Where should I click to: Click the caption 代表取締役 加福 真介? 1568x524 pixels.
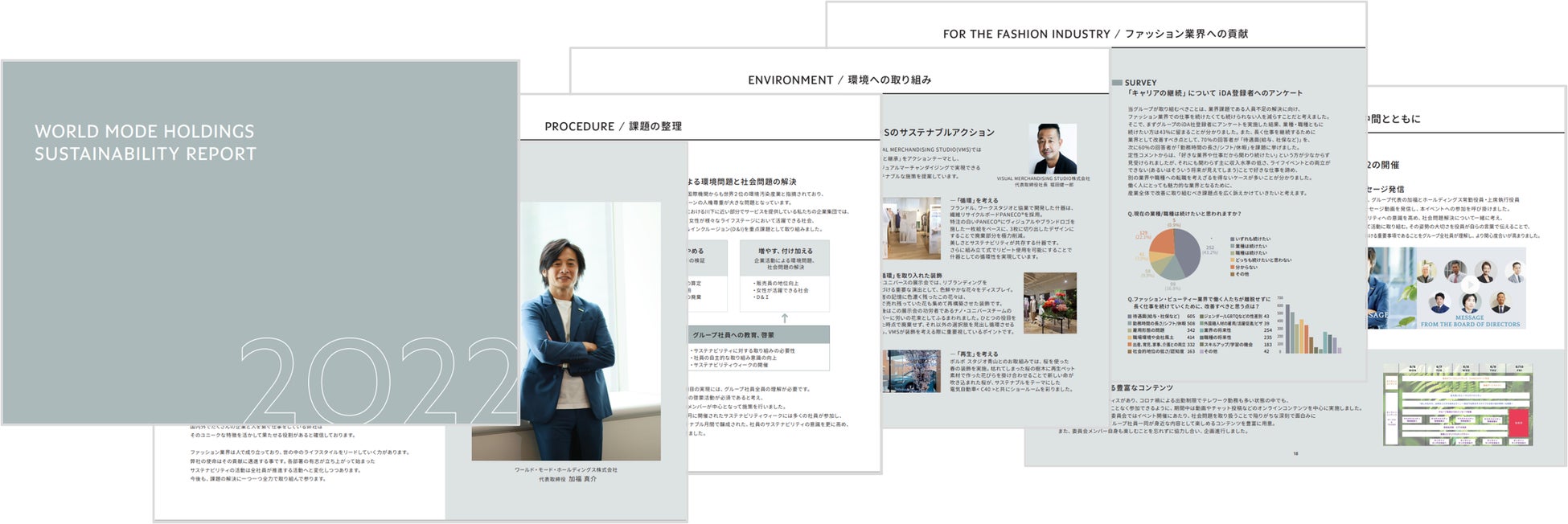567,479
